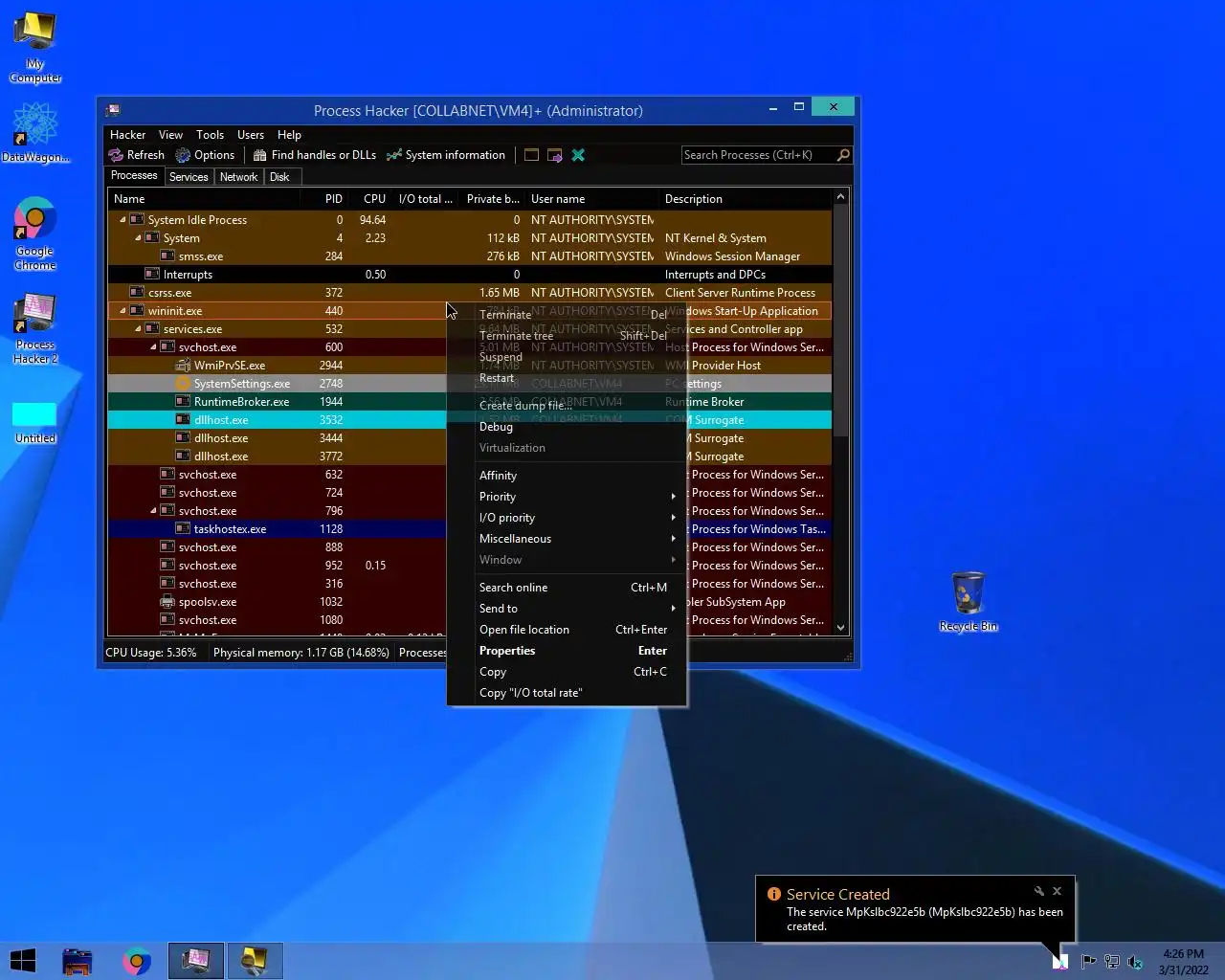1225x980 pixels.
Task: Collapse svchost.exe PID 600 node
Action: 153,347
